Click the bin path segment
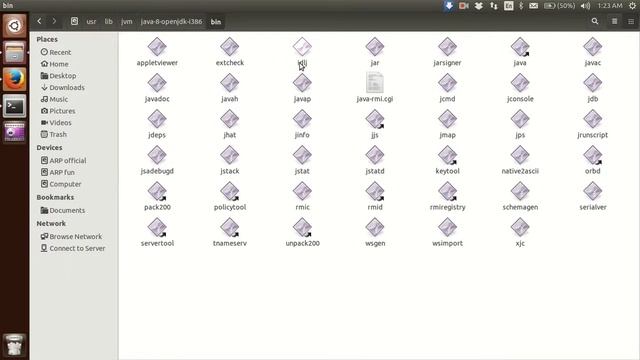 pos(216,21)
